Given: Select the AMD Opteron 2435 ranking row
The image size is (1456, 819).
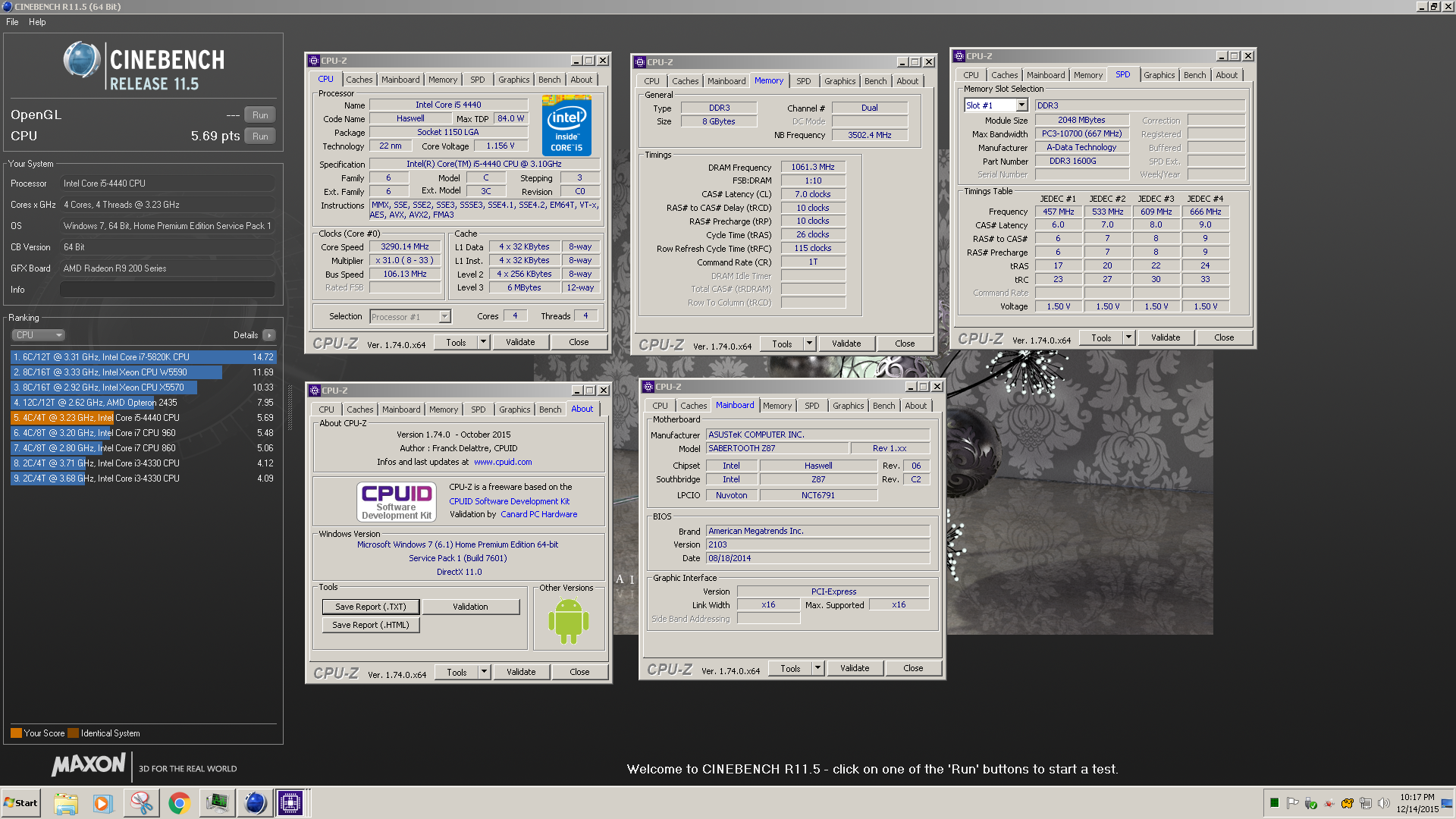Looking at the screenshot, I should click(143, 403).
